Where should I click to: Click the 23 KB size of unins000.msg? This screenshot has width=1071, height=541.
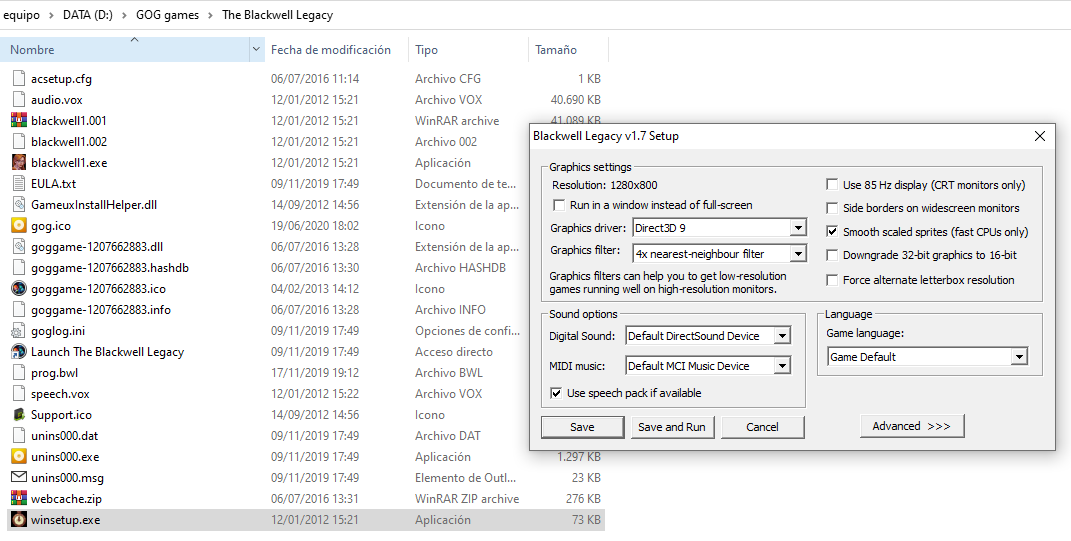coord(586,477)
